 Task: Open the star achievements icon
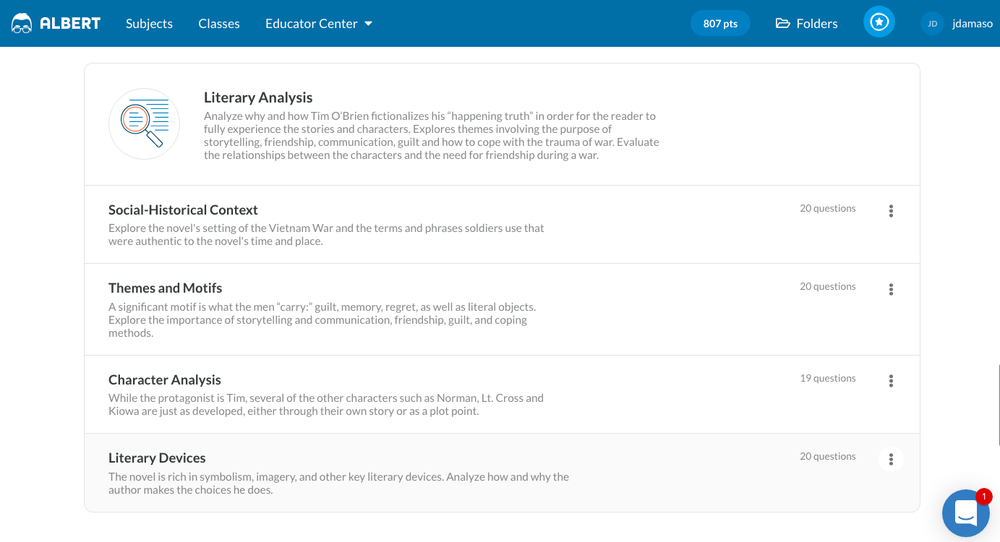879,23
